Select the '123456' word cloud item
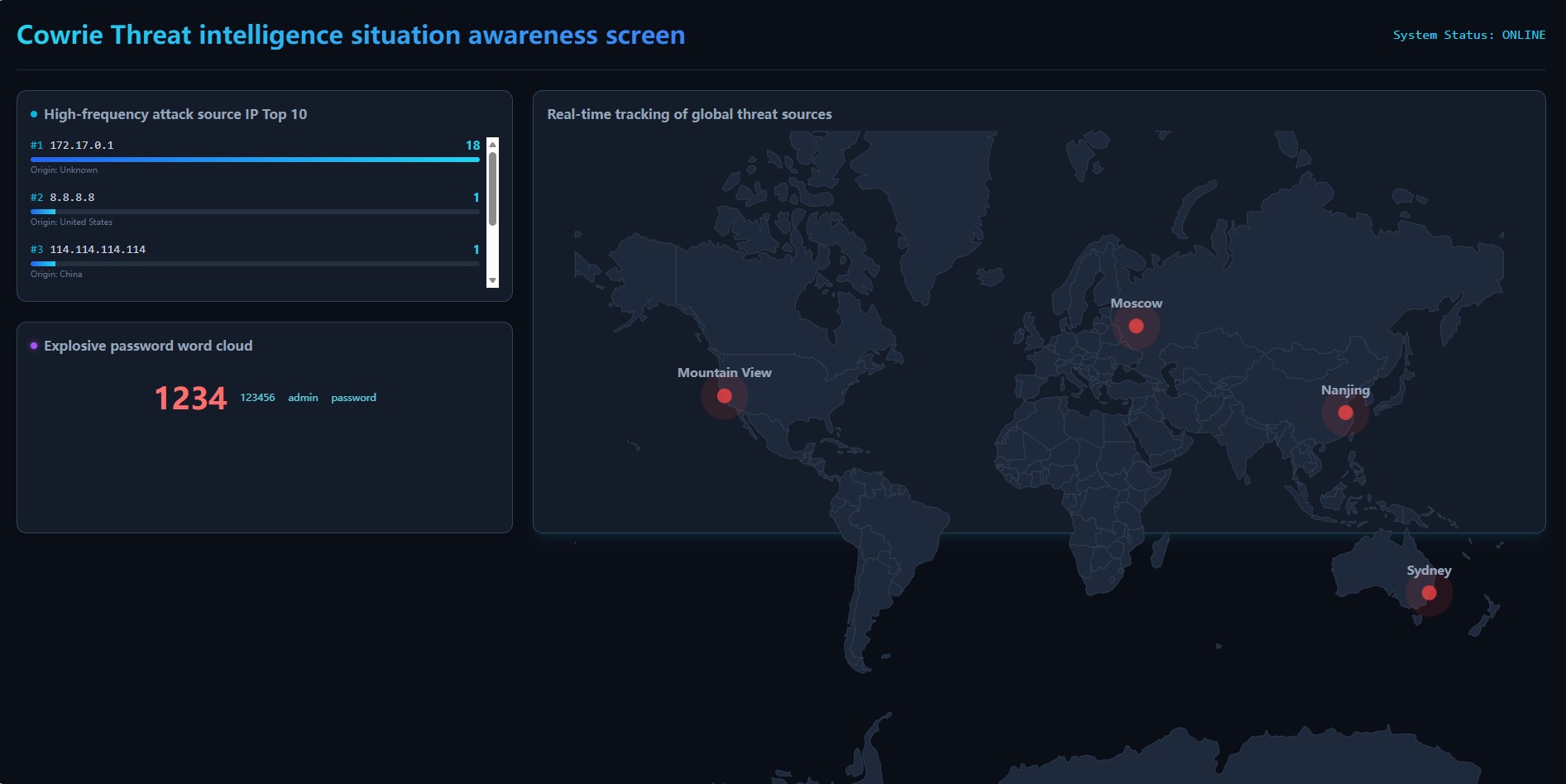 click(257, 397)
